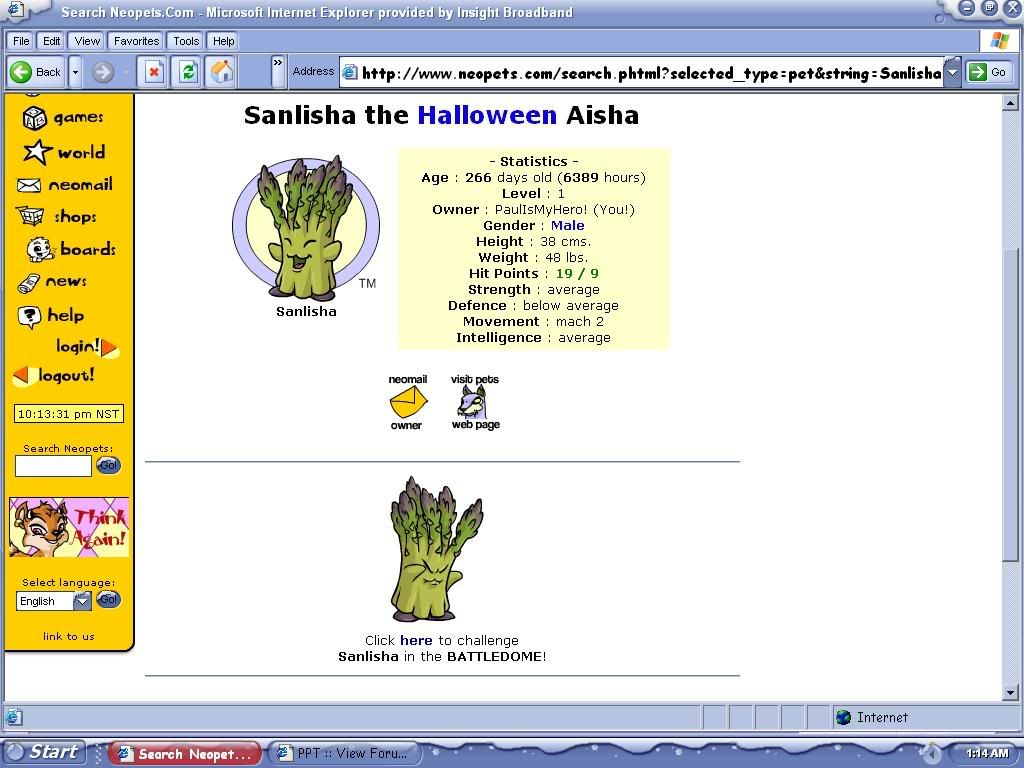Image resolution: width=1024 pixels, height=768 pixels.
Task: Click the login! sidebar link
Action: (86, 346)
